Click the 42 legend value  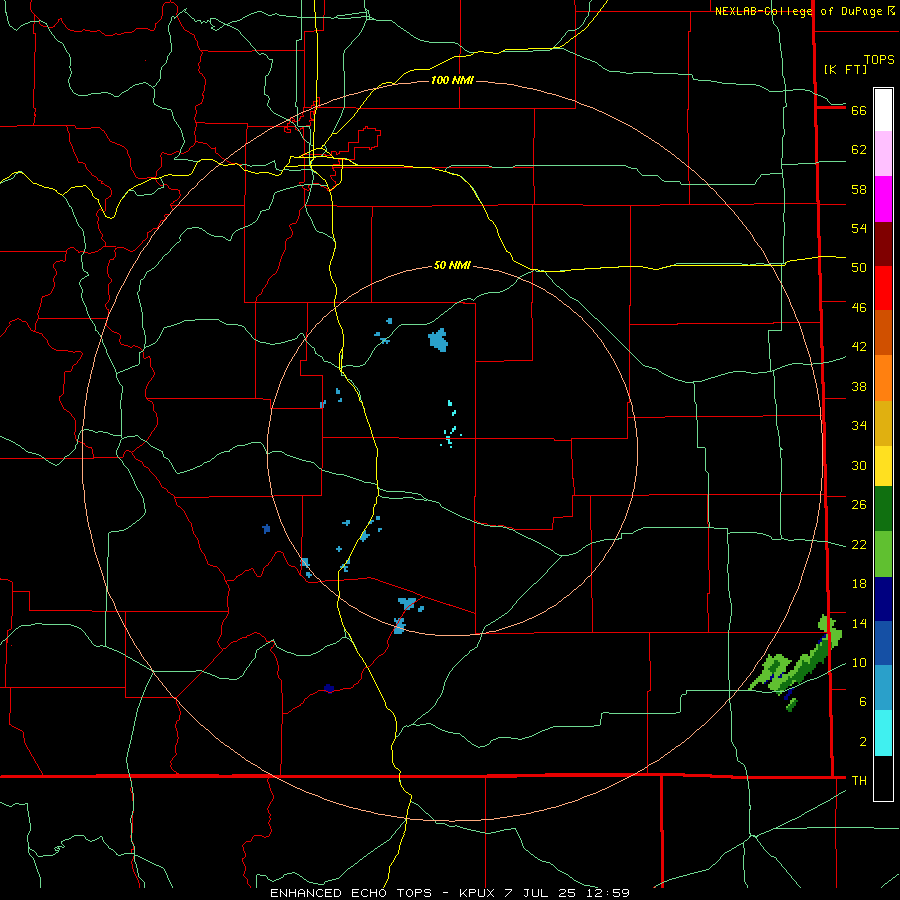859,347
